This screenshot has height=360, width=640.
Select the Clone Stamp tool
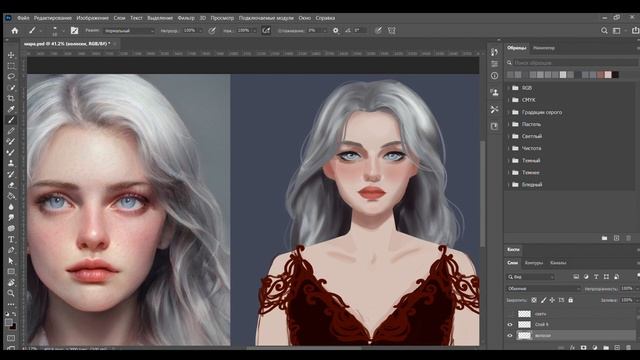click(x=11, y=163)
